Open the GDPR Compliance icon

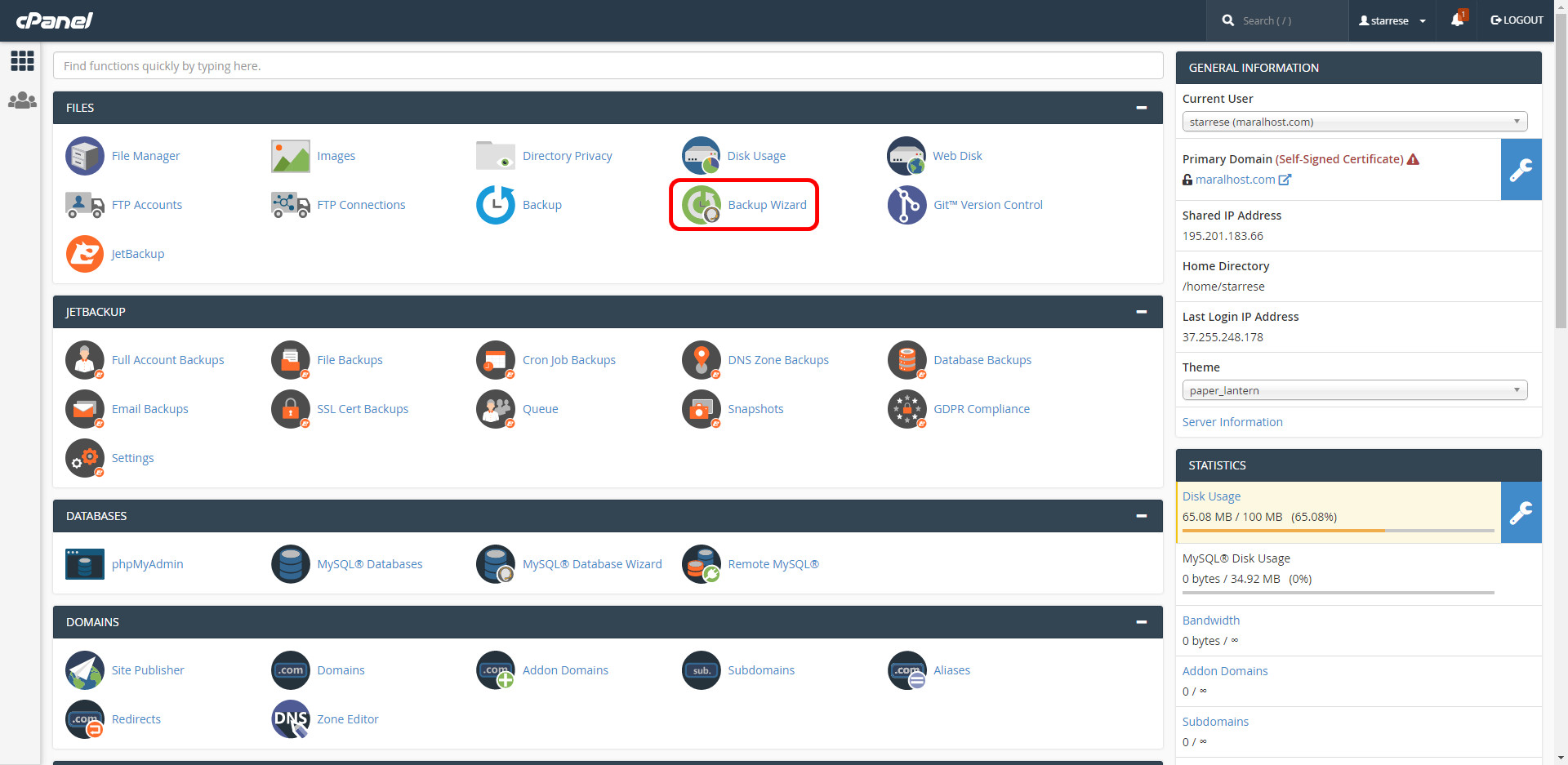(906, 409)
